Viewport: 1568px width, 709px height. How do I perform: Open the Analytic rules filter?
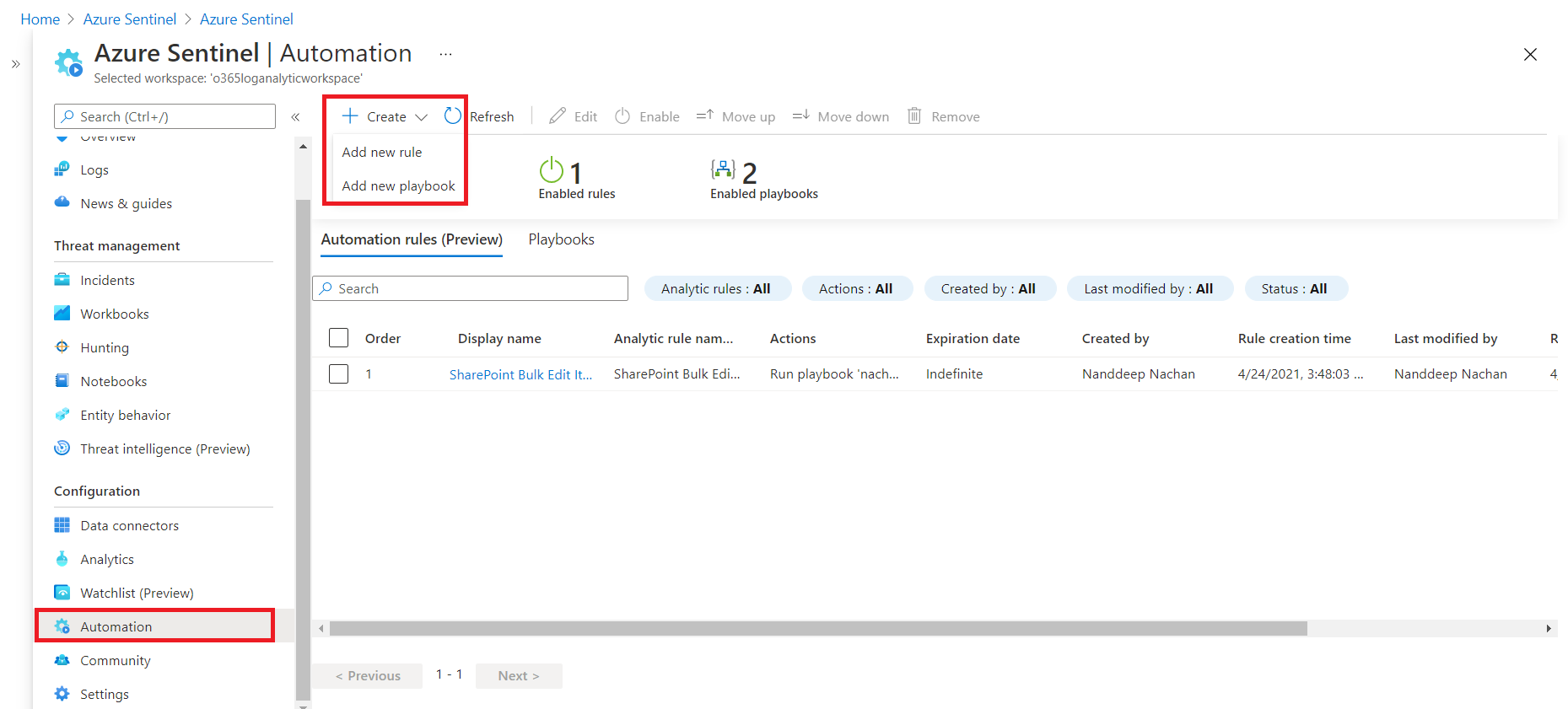[x=716, y=288]
